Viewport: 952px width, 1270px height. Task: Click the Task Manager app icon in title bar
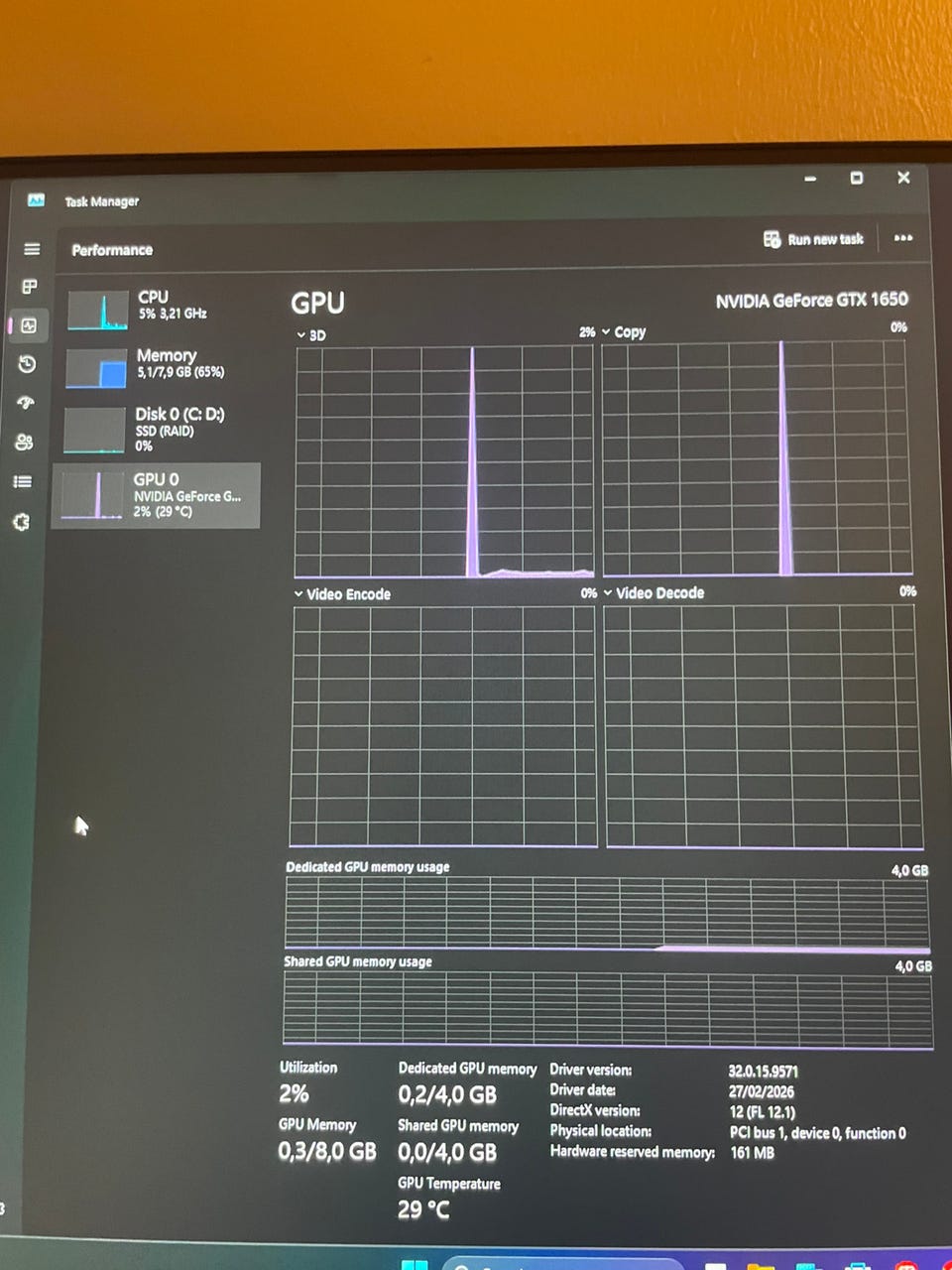tap(37, 199)
